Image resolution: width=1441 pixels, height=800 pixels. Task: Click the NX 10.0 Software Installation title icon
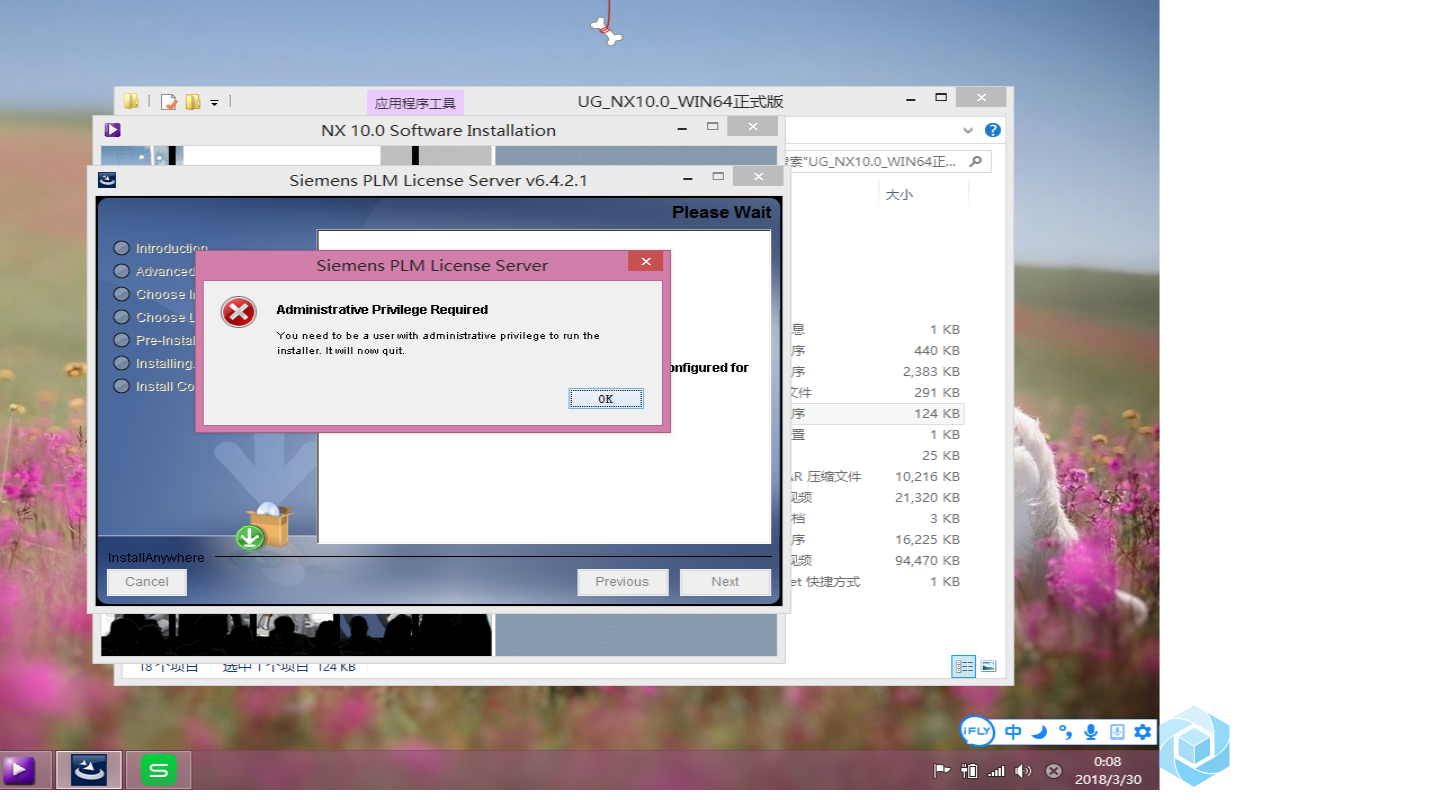113,130
